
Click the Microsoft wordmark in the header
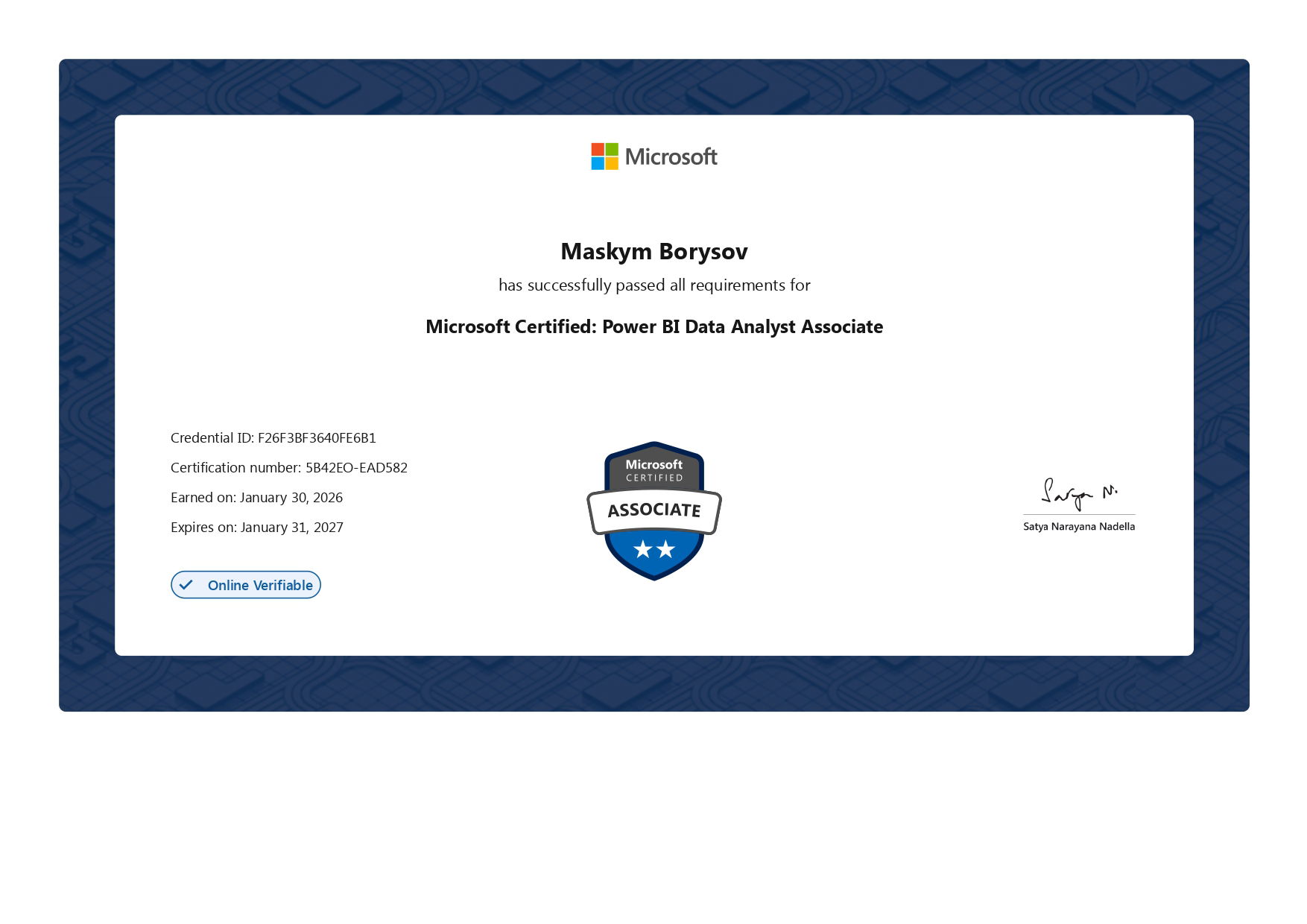click(x=671, y=156)
